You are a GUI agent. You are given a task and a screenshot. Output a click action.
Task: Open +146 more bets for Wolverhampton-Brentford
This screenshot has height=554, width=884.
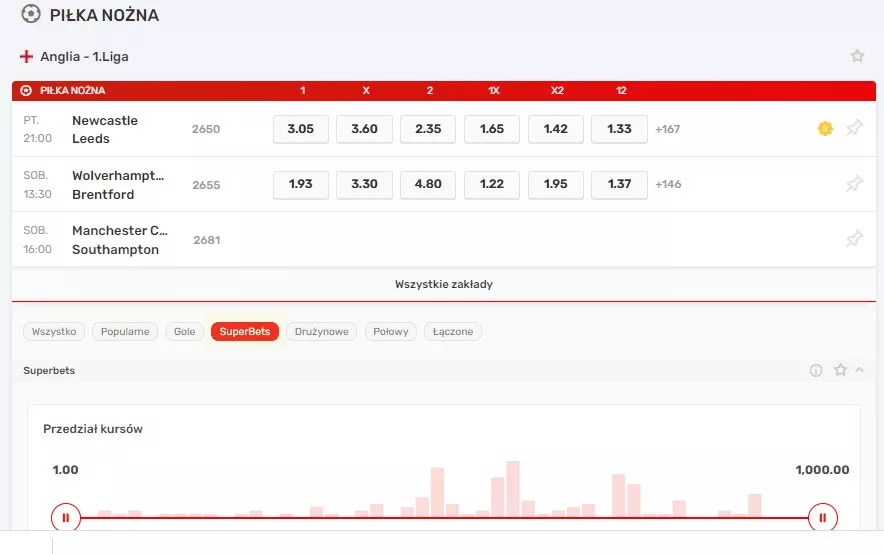(x=668, y=184)
